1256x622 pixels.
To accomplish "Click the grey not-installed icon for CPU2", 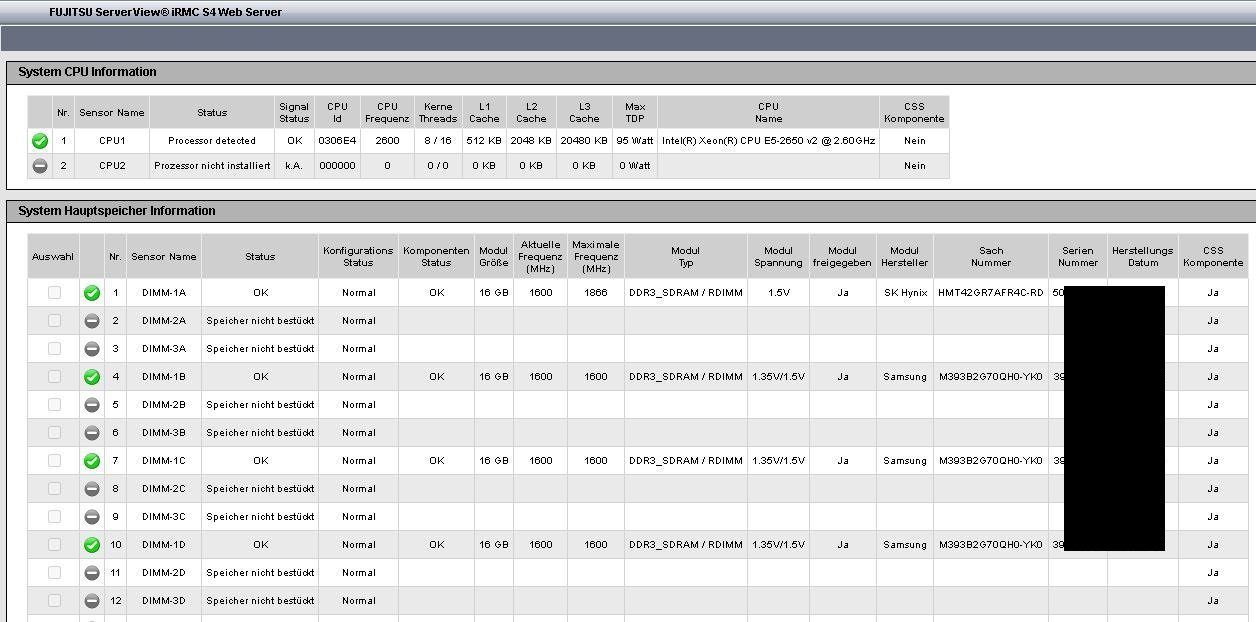I will tap(40, 165).
